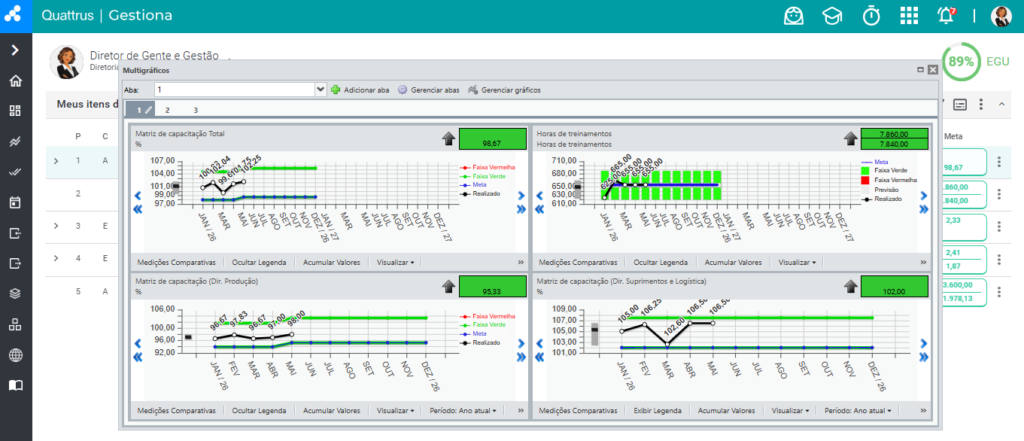Expand row 3 in the background items list

point(56,226)
